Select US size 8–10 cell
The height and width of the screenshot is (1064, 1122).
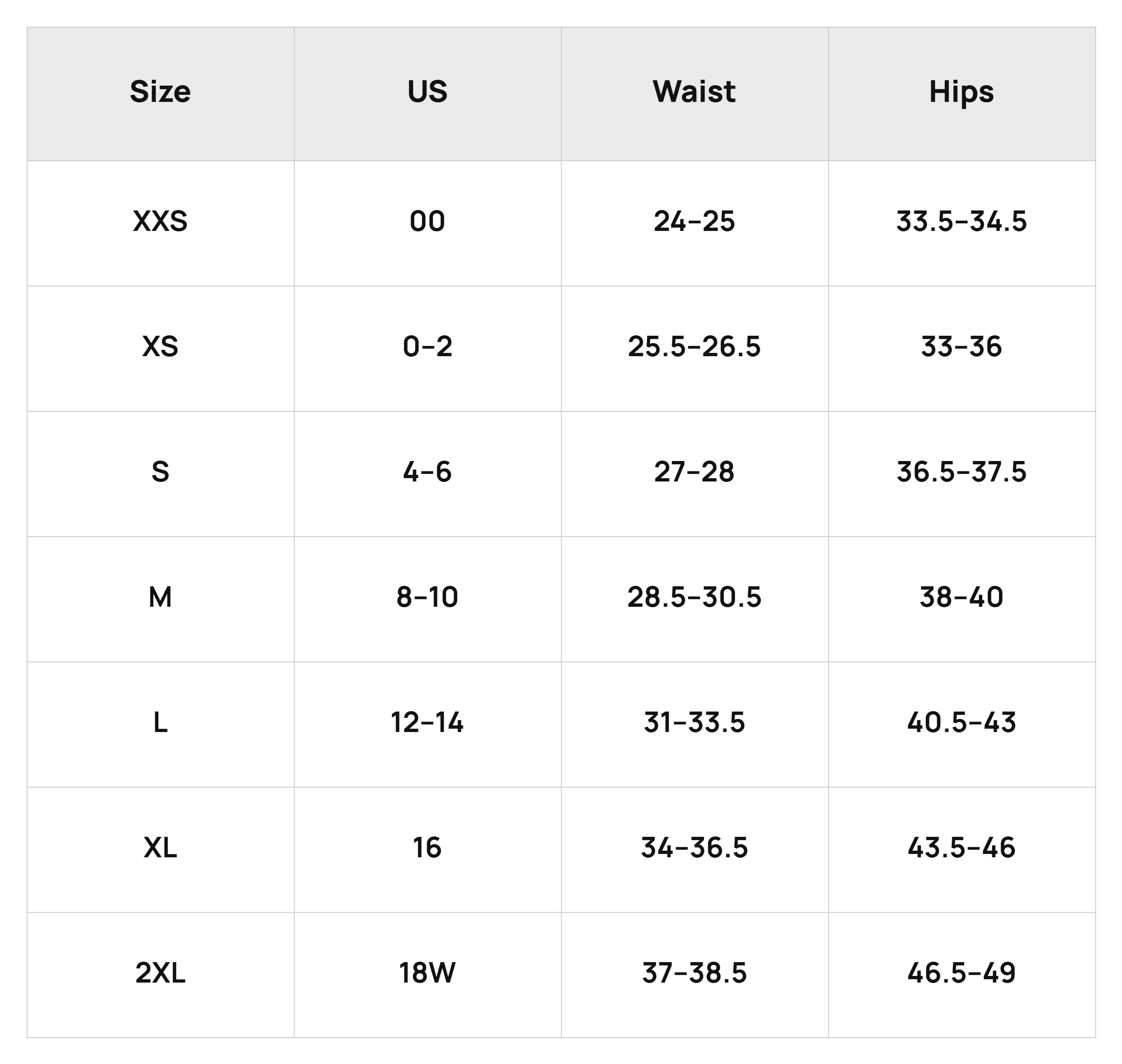(427, 599)
